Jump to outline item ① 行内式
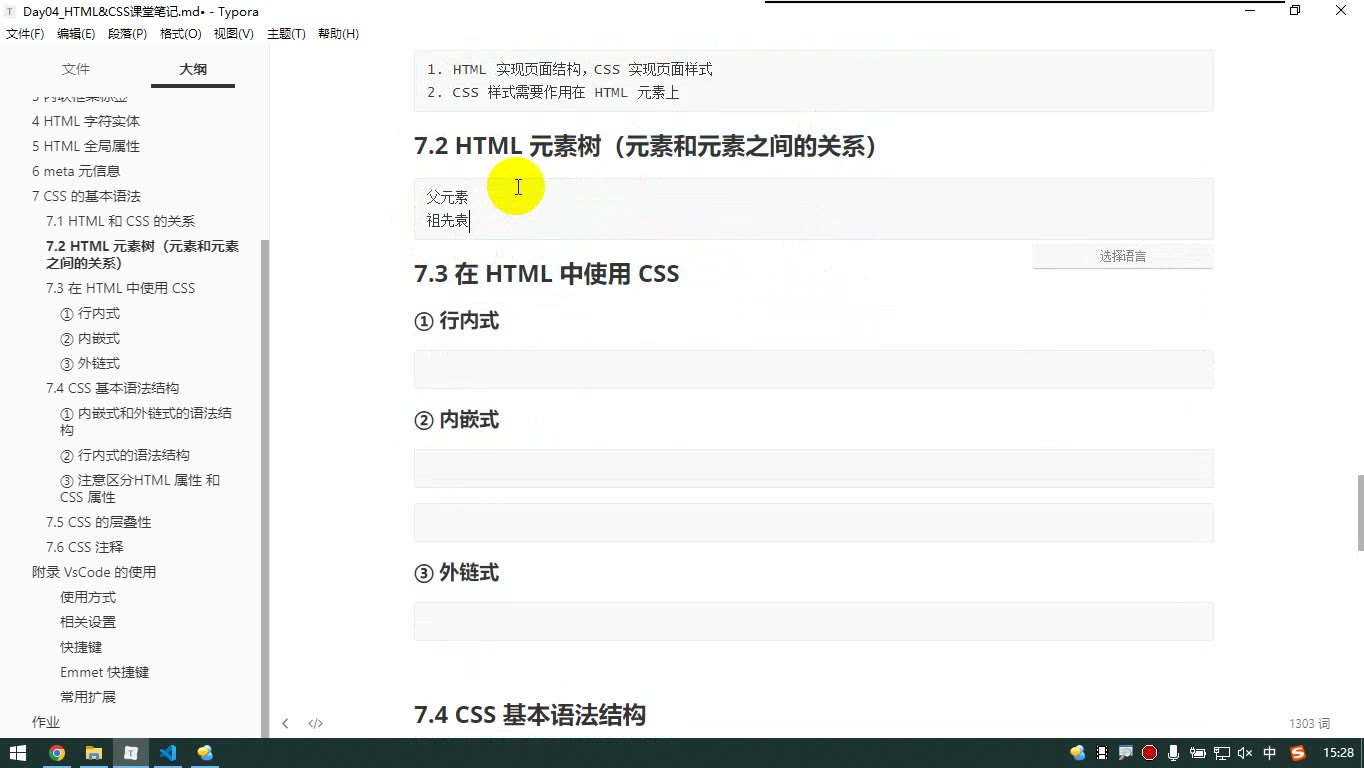 [x=90, y=314]
